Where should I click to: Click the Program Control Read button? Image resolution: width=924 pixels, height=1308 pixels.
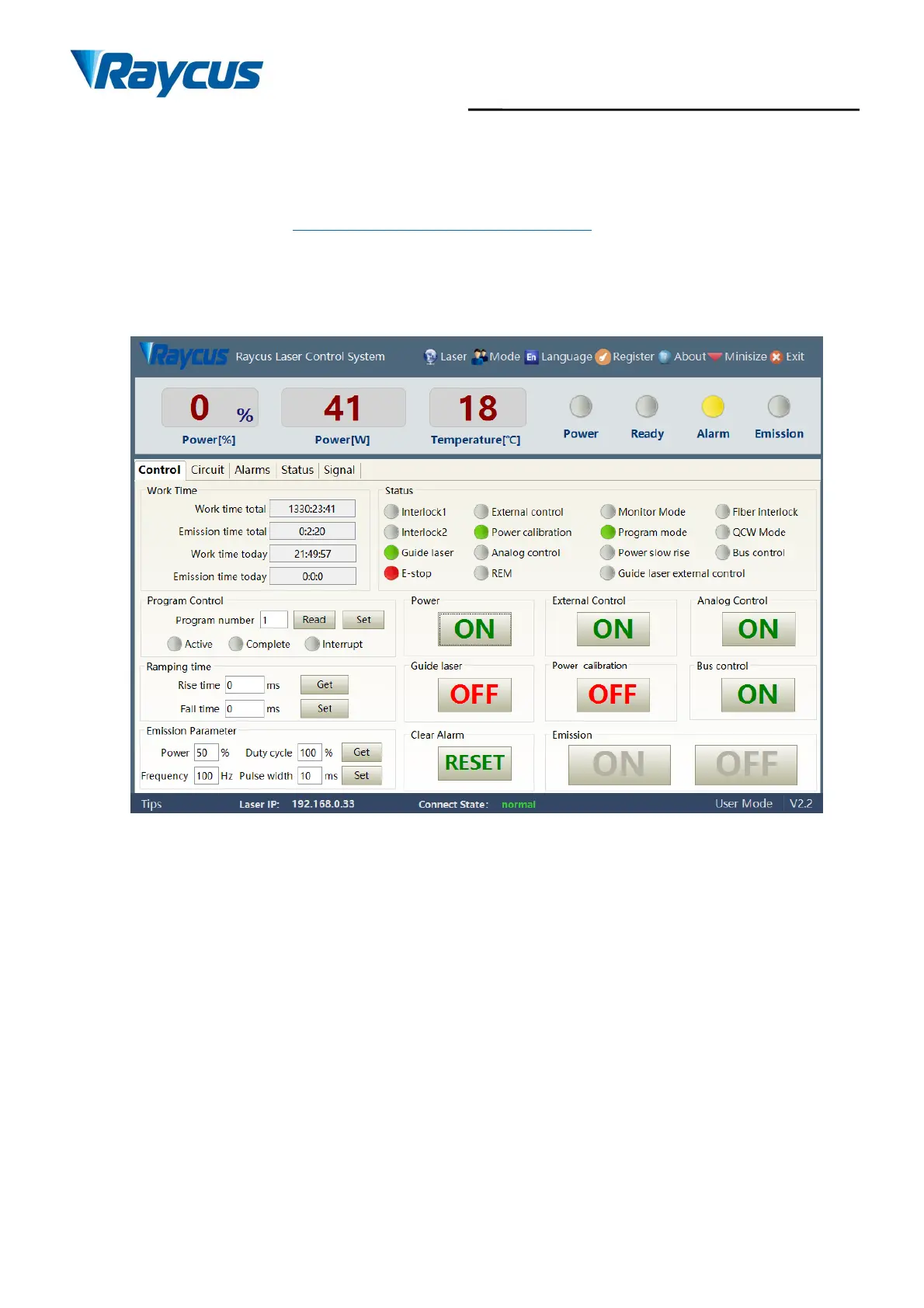314,620
